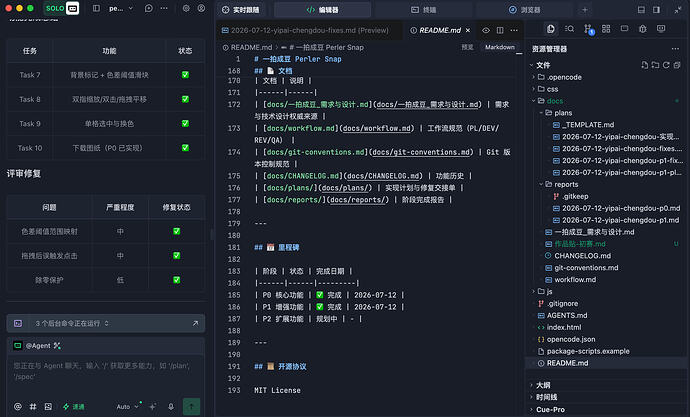Click the send arrow button in chat
690x417 pixels.
(191, 406)
